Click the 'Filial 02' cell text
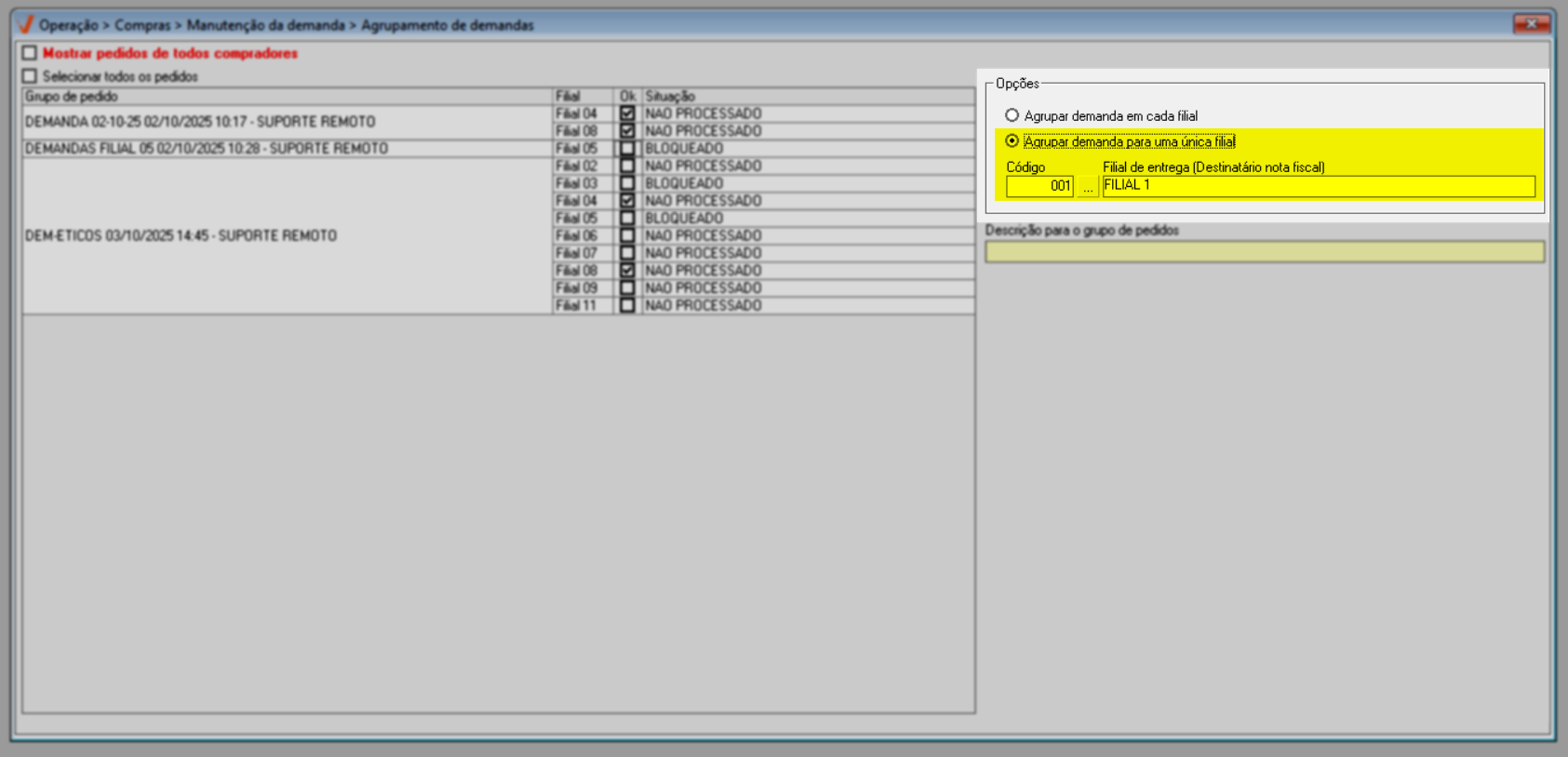 576,166
